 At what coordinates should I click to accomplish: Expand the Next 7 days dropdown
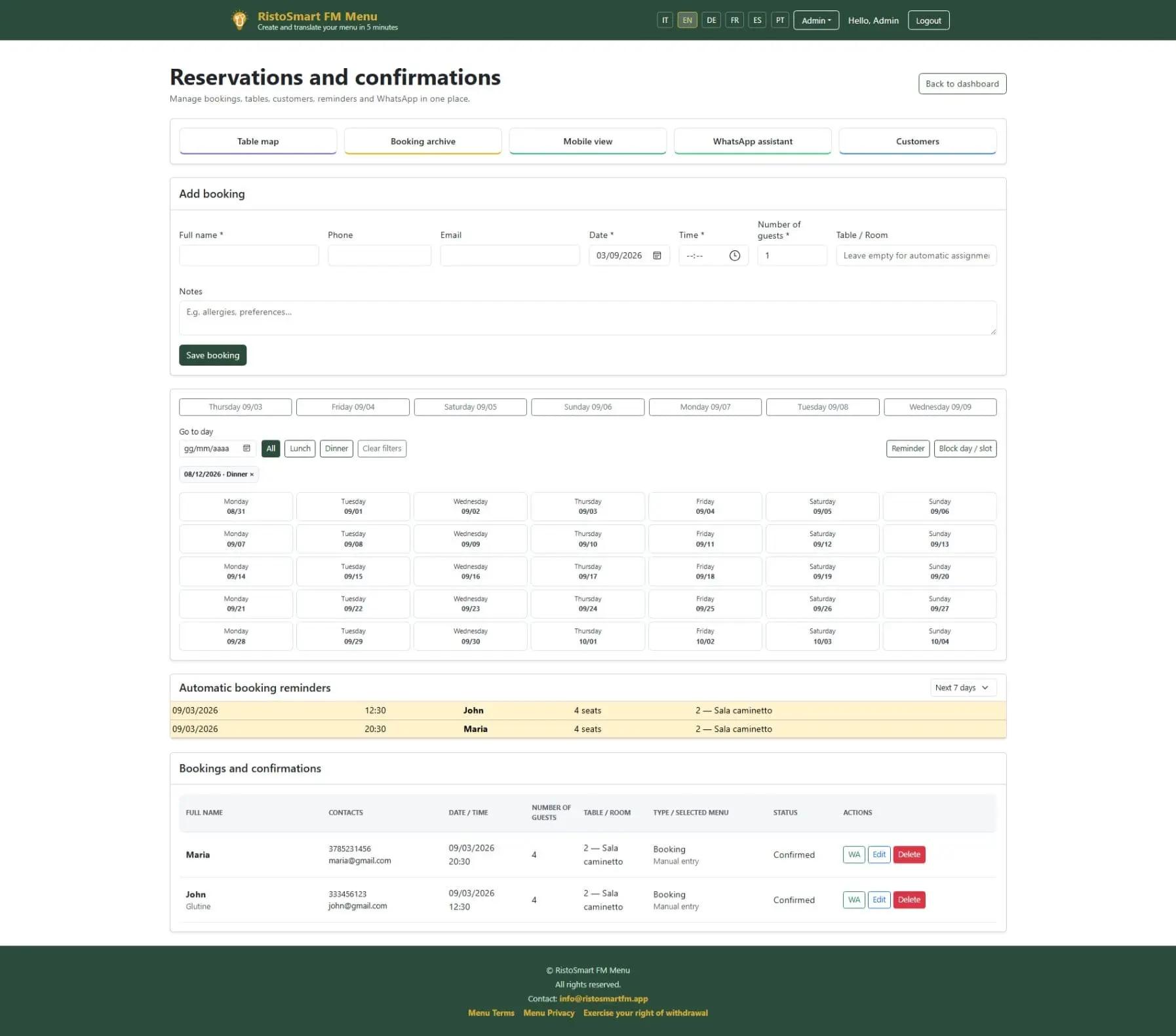[963, 687]
